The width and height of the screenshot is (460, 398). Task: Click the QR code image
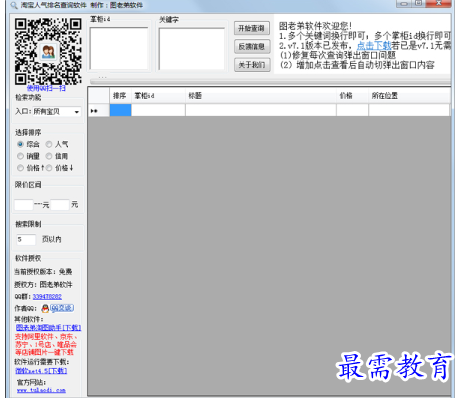pyautogui.click(x=48, y=51)
